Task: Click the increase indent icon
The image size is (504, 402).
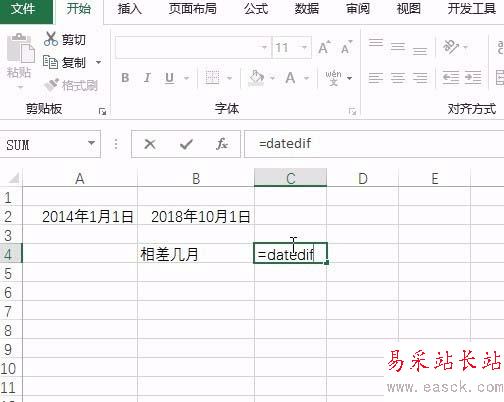Action: coord(473,78)
